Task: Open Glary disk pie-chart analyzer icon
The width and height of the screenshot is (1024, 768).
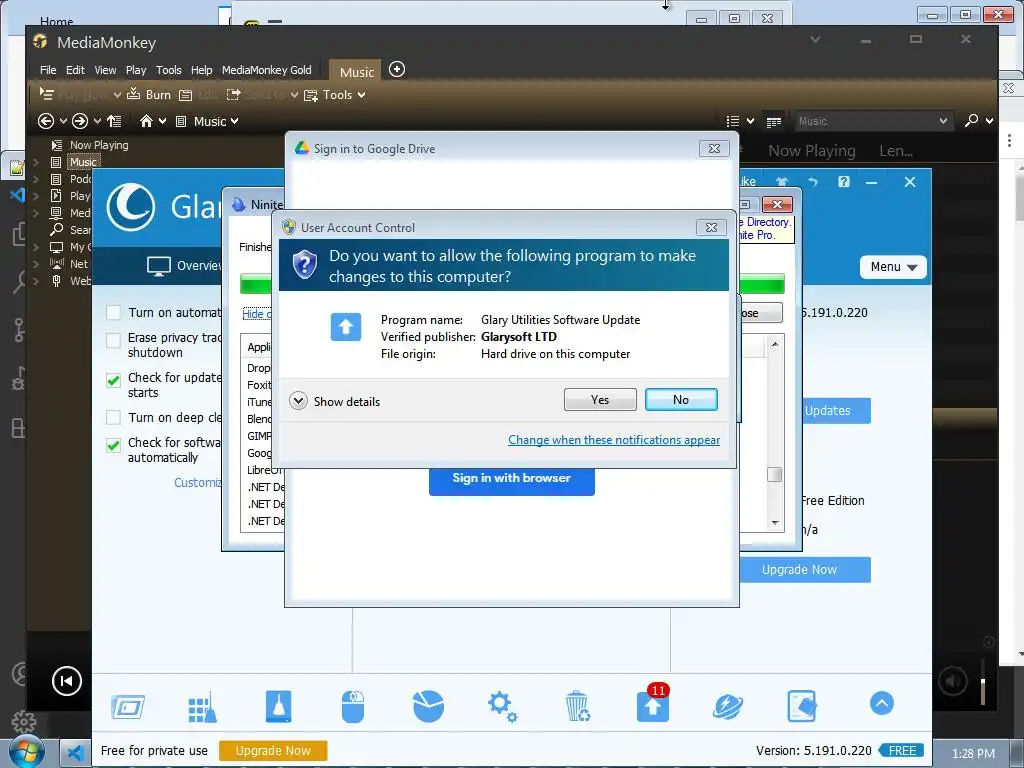Action: tap(428, 707)
